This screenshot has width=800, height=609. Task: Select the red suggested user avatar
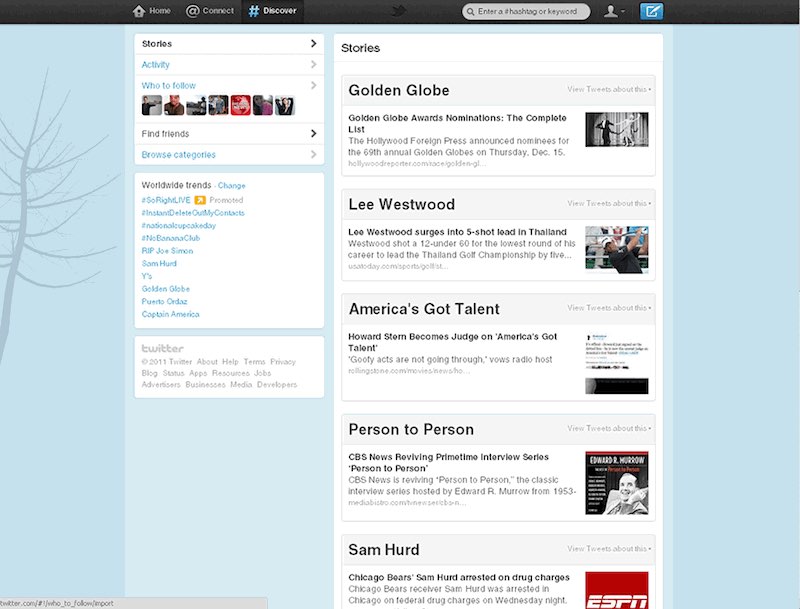[x=240, y=105]
